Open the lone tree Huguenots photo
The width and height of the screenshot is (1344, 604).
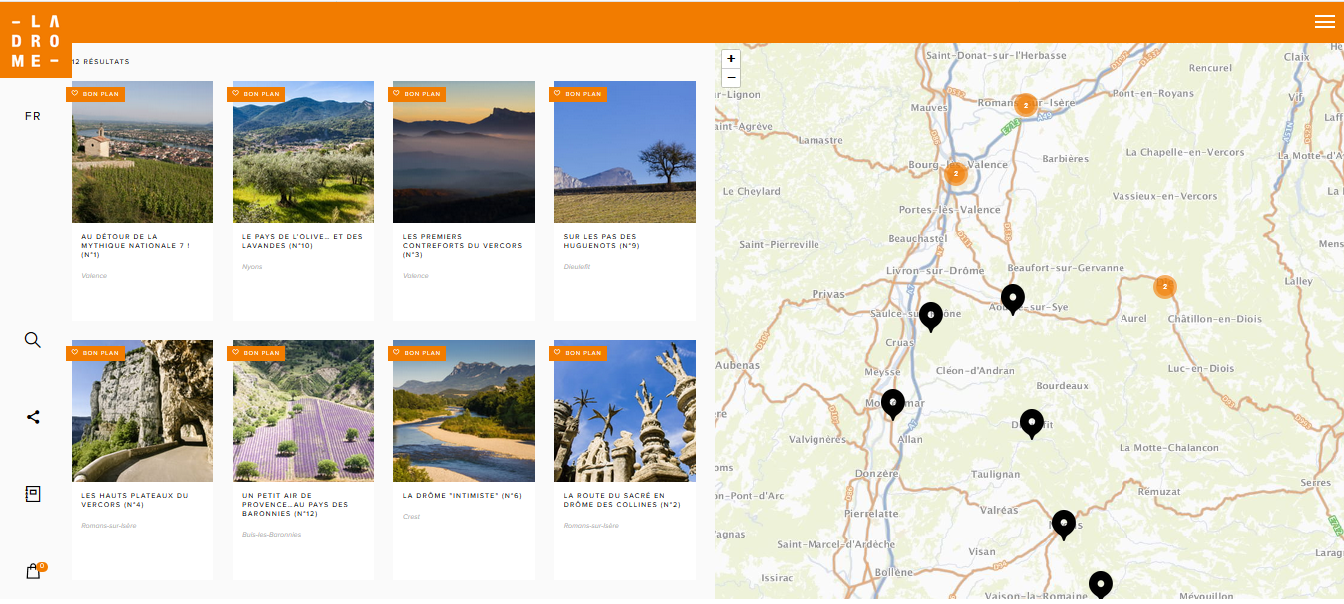(625, 152)
